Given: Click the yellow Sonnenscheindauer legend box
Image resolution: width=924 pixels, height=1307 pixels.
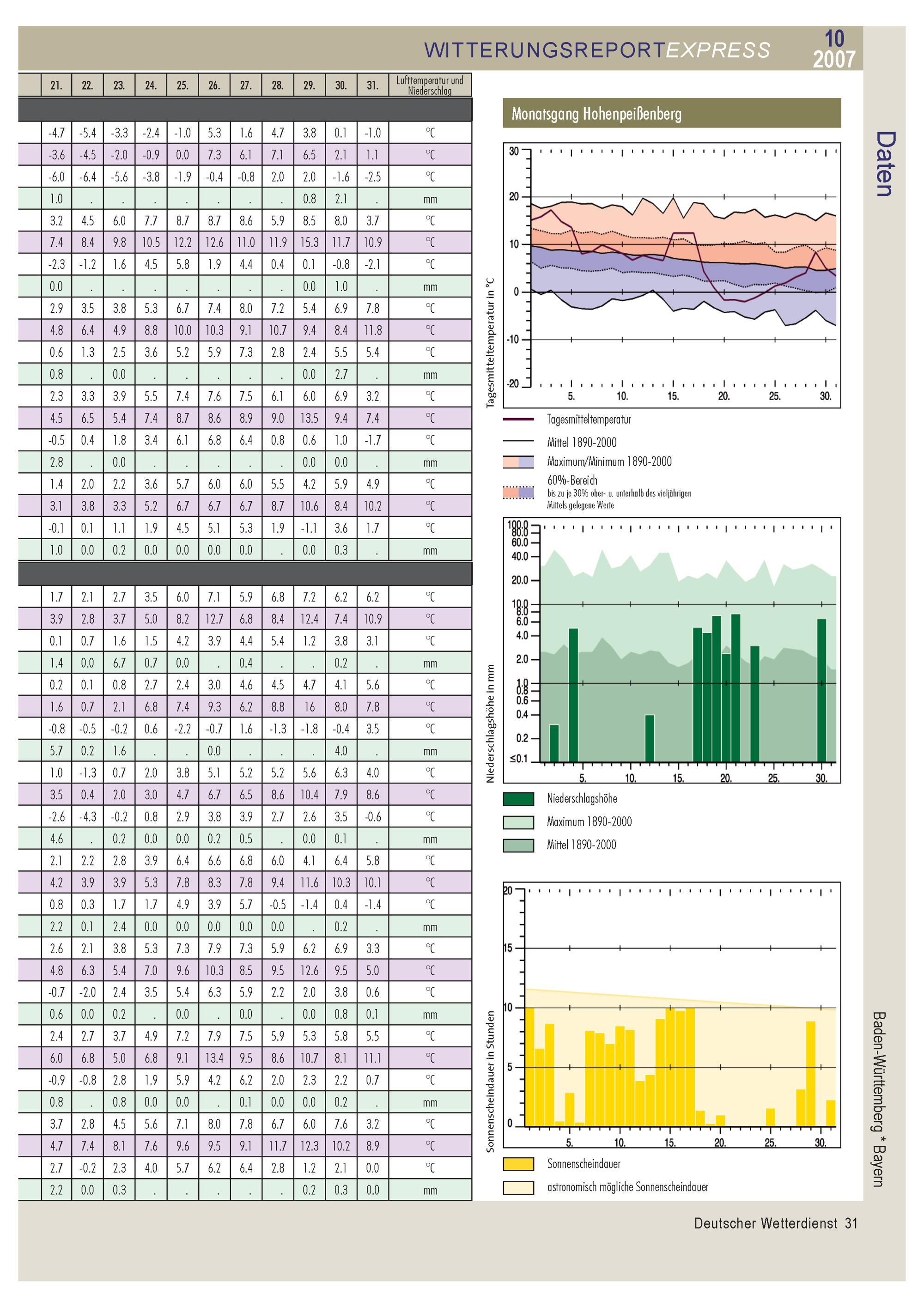Looking at the screenshot, I should point(518,1164).
